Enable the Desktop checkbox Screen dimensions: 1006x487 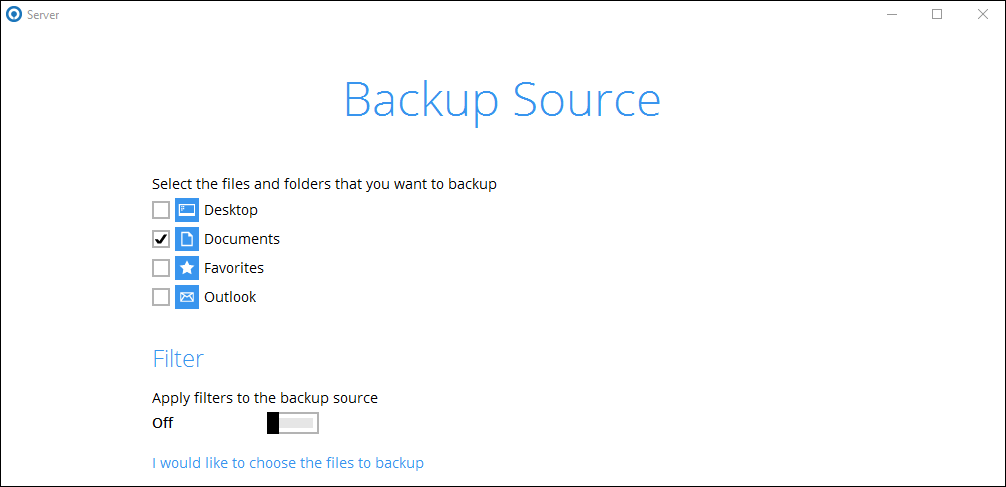pyautogui.click(x=161, y=210)
